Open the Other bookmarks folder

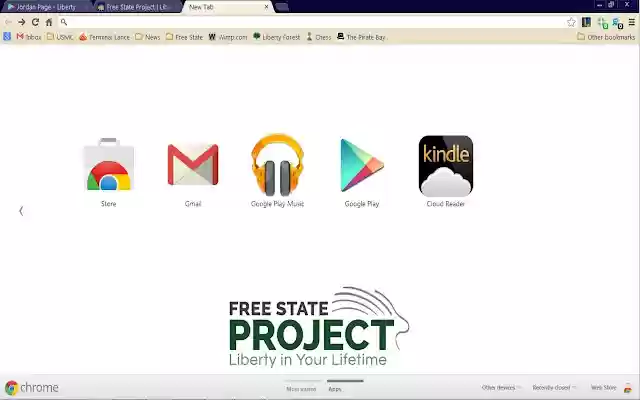pos(606,37)
